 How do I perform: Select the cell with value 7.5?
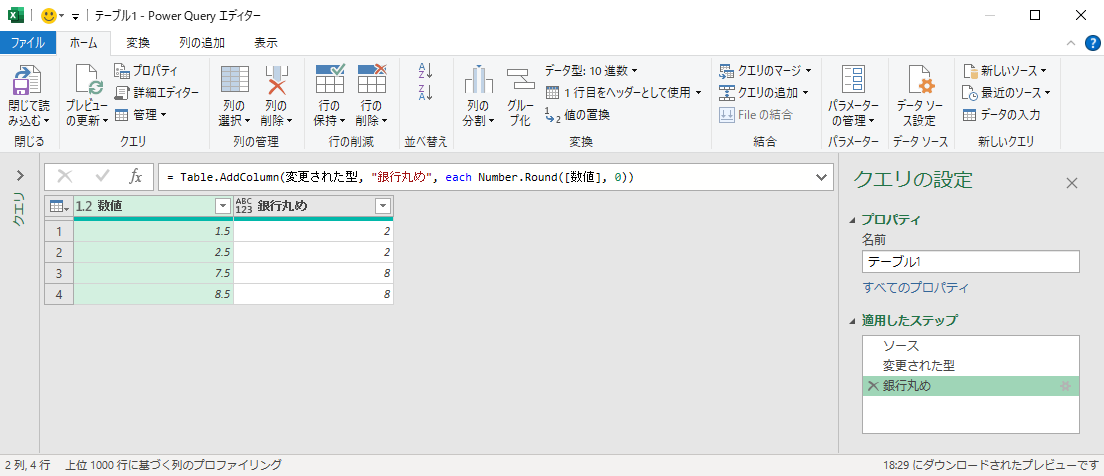click(153, 273)
